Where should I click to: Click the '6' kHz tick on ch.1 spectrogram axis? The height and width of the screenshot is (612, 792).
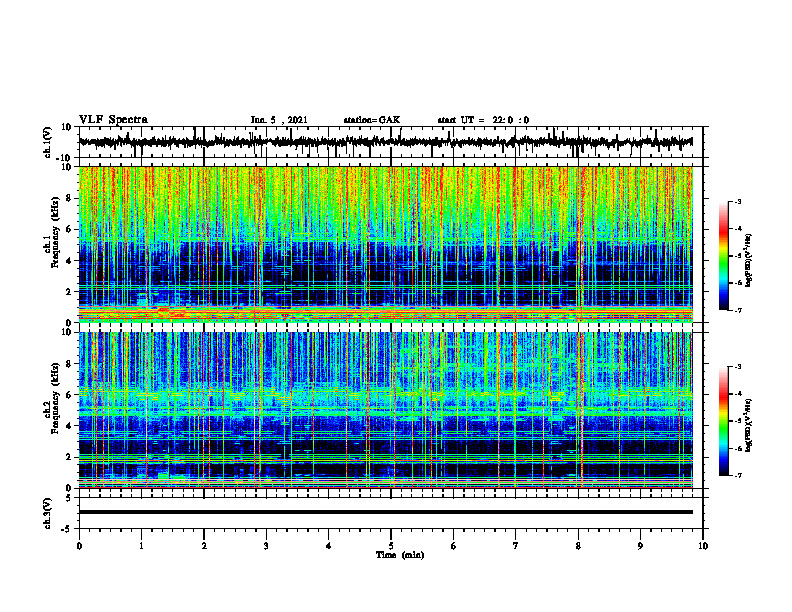(69, 230)
